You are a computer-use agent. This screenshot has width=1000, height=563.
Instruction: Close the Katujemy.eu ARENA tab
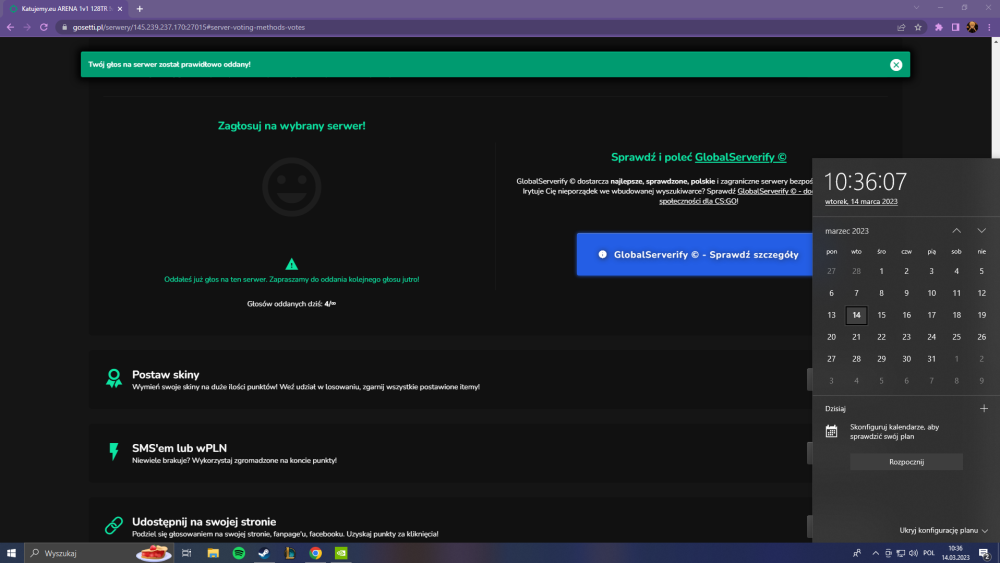tap(120, 9)
